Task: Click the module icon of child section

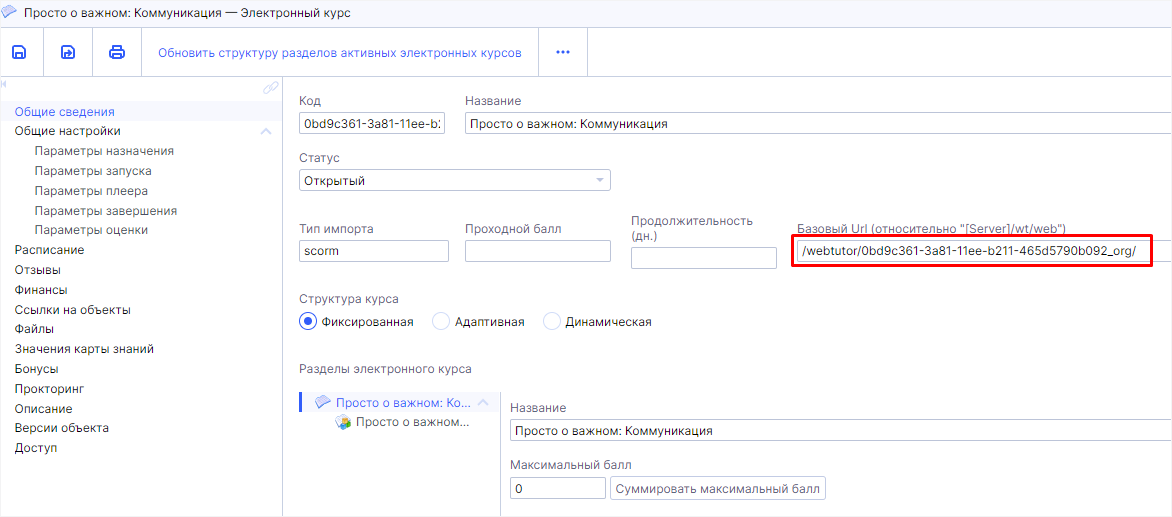Action: click(x=343, y=422)
